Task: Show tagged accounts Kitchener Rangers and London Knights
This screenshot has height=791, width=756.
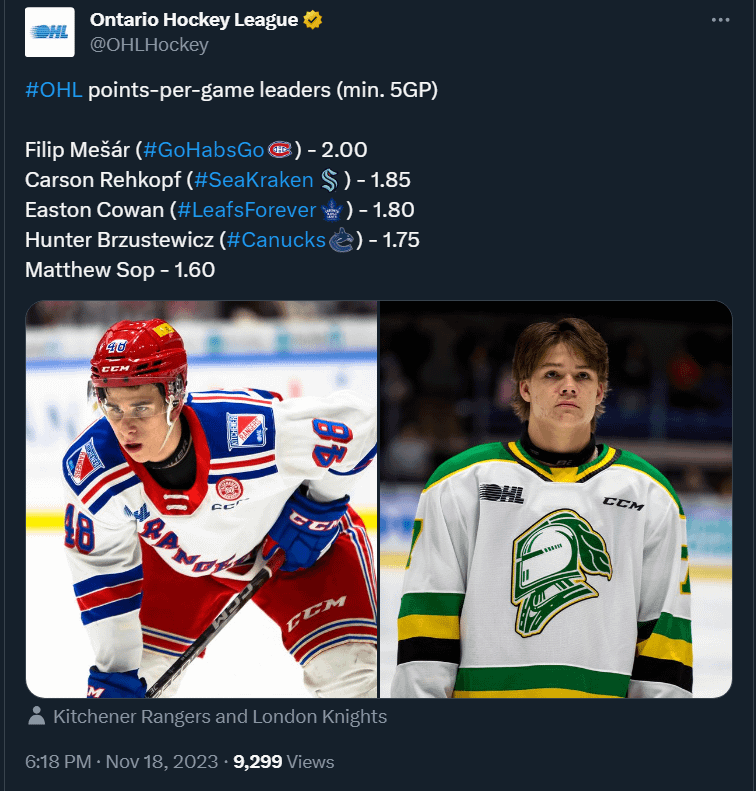Action: click(220, 716)
